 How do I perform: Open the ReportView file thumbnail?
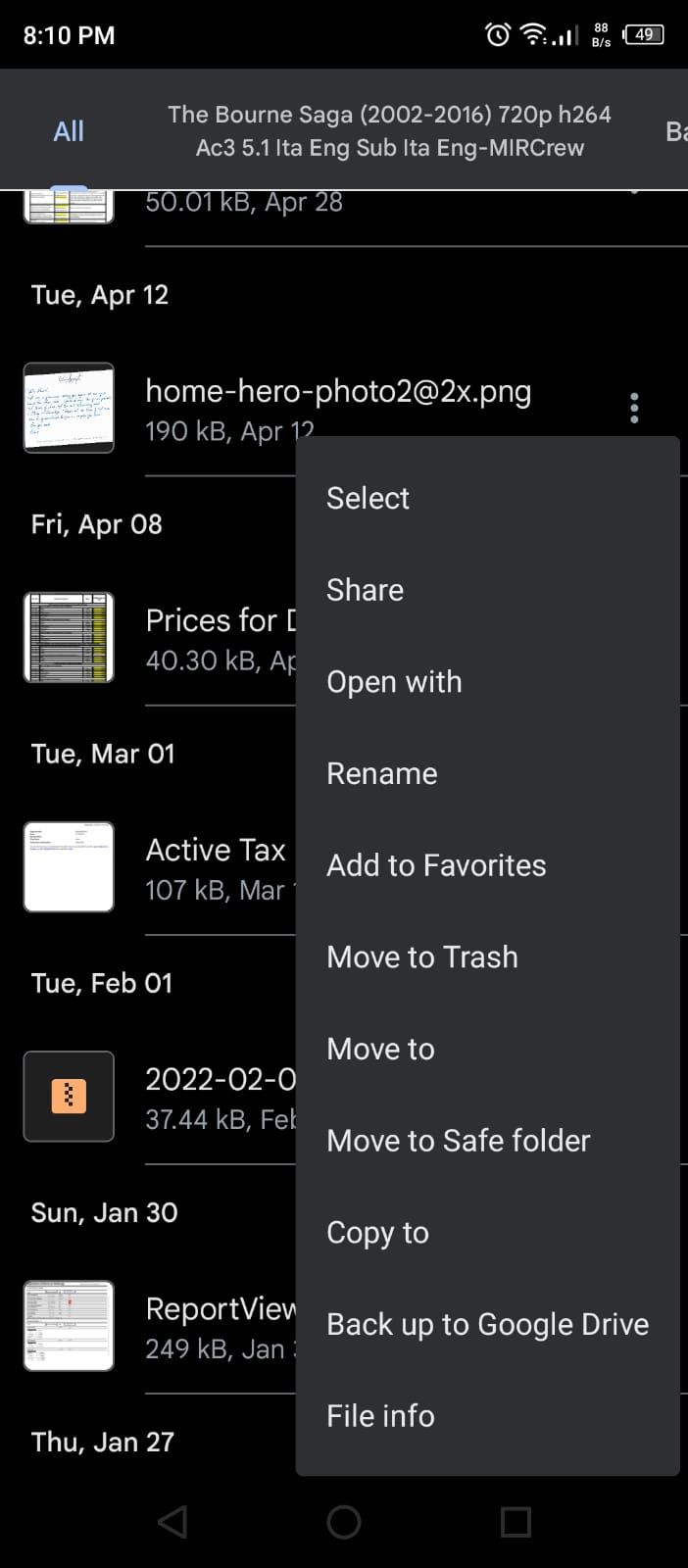[69, 1326]
